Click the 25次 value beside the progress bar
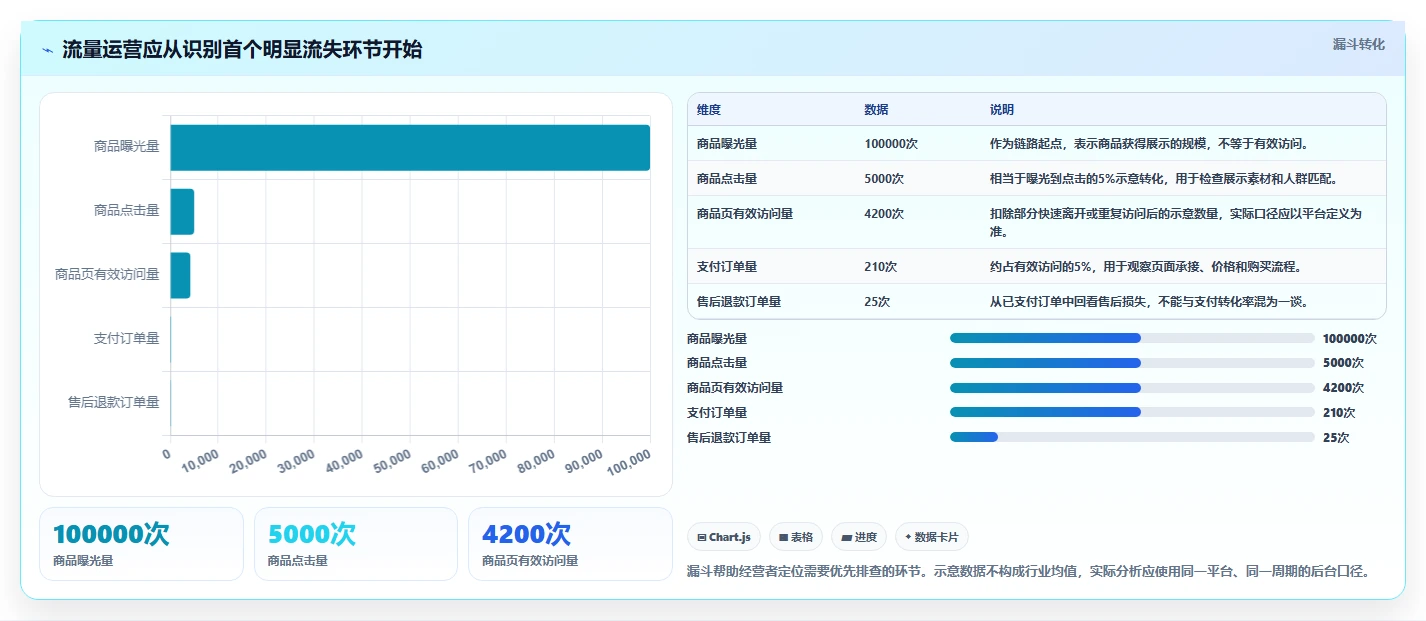The width and height of the screenshot is (1426, 621). (x=1336, y=438)
